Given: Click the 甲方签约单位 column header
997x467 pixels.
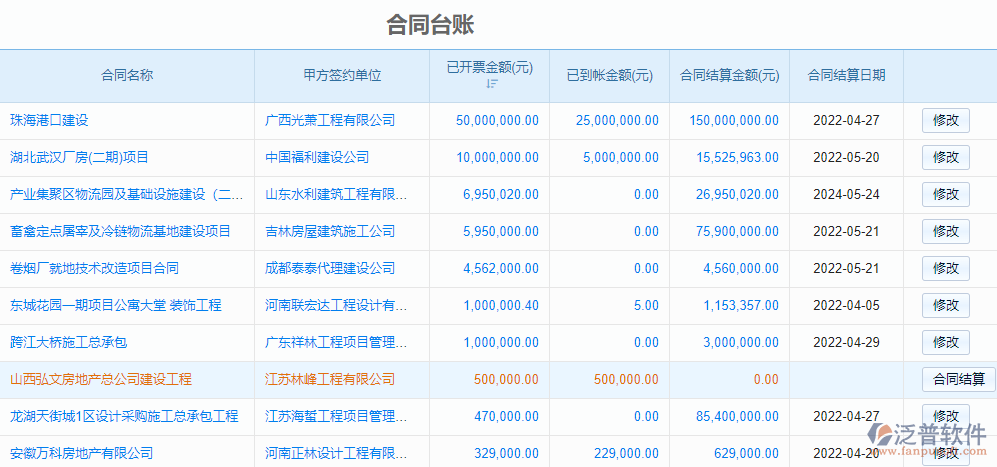Looking at the screenshot, I should pos(342,75).
